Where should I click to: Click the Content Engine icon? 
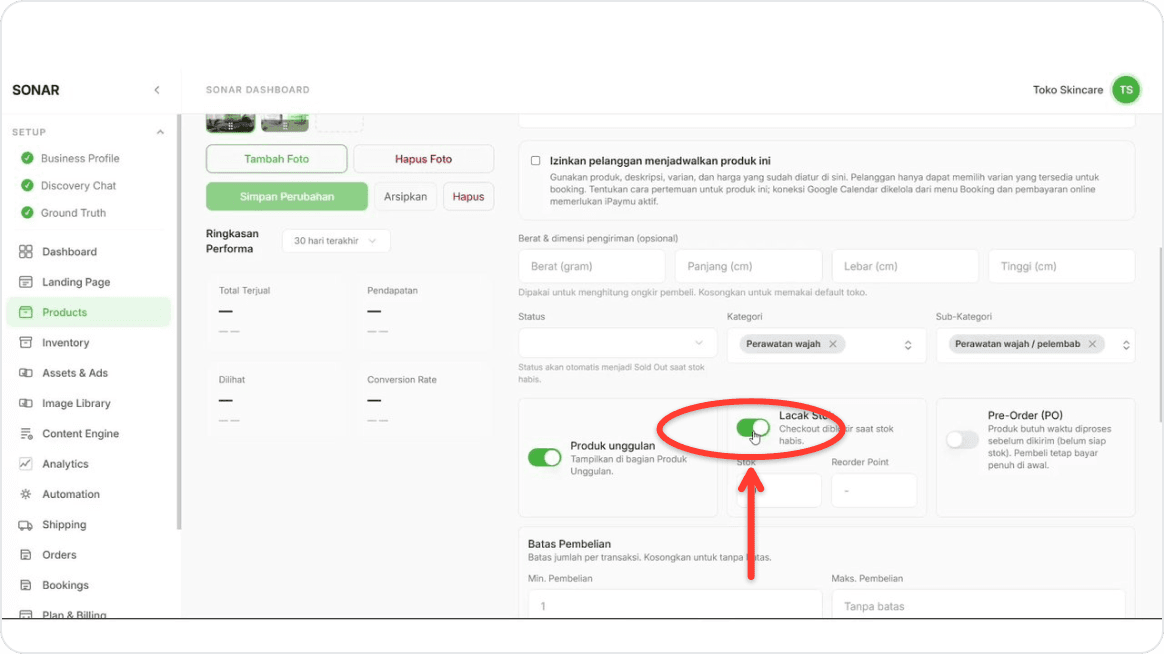pos(26,434)
